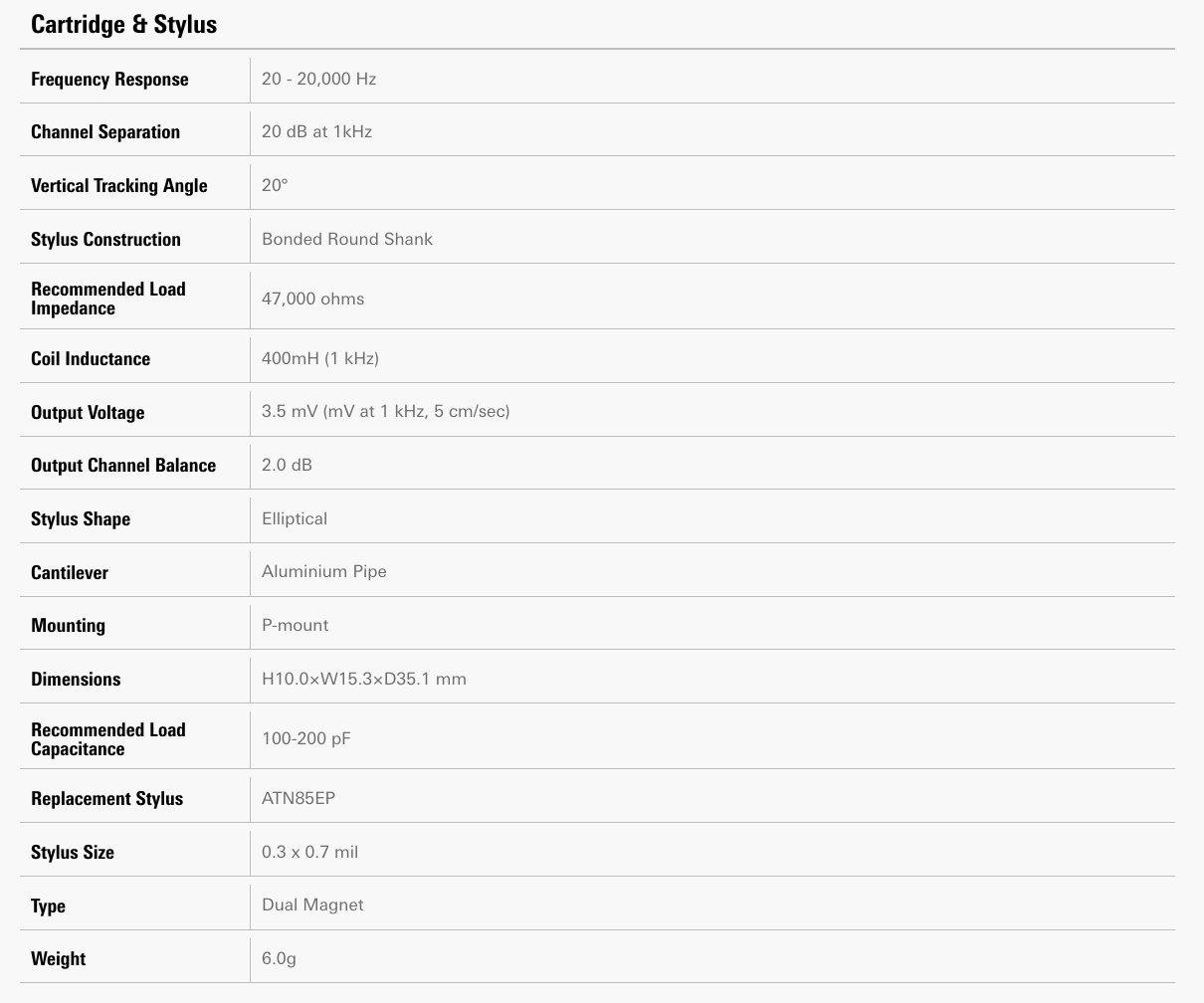The height and width of the screenshot is (1003, 1204).
Task: Click the Output Channel Balance label
Action: [123, 466]
